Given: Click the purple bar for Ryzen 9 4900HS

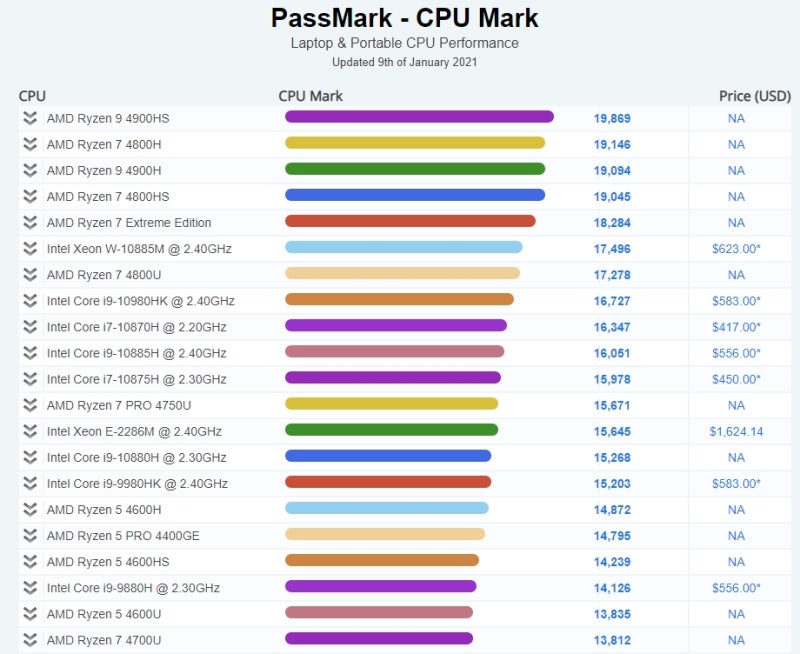Looking at the screenshot, I should coord(419,117).
